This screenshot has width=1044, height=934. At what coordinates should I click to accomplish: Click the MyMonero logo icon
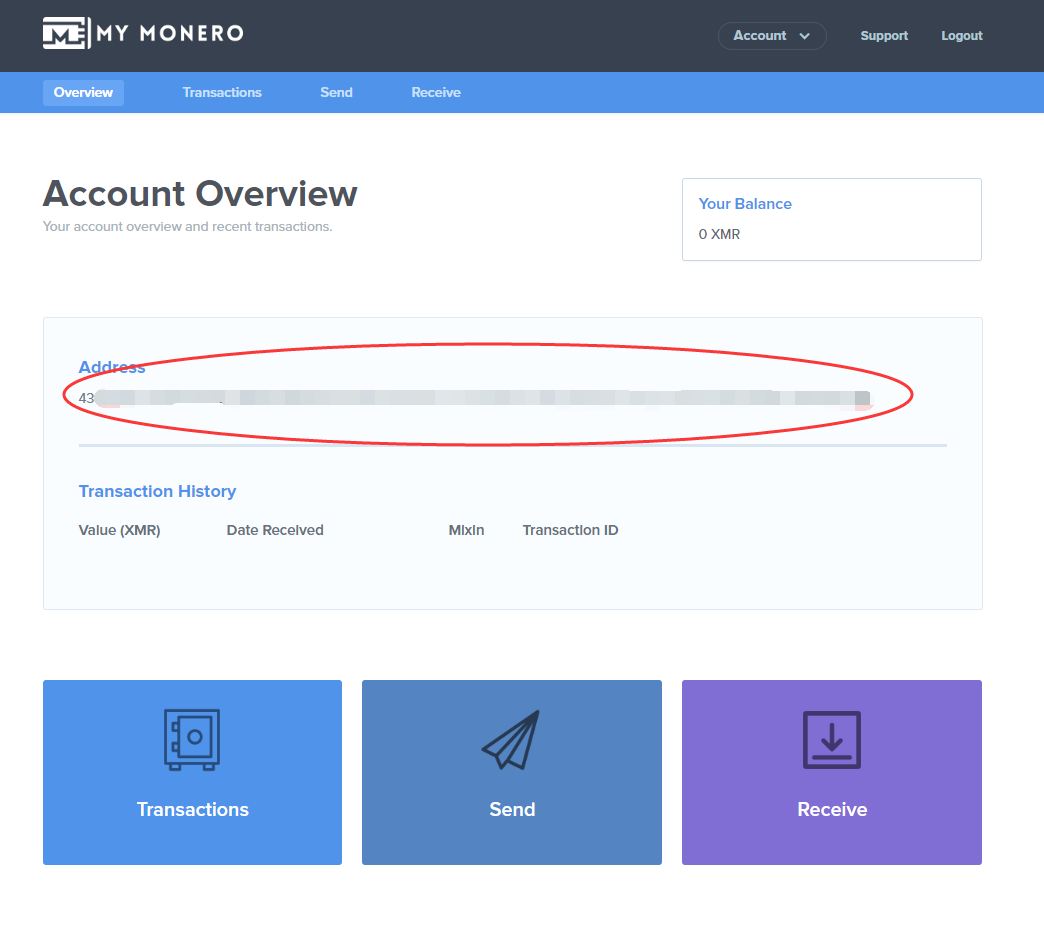tap(65, 33)
